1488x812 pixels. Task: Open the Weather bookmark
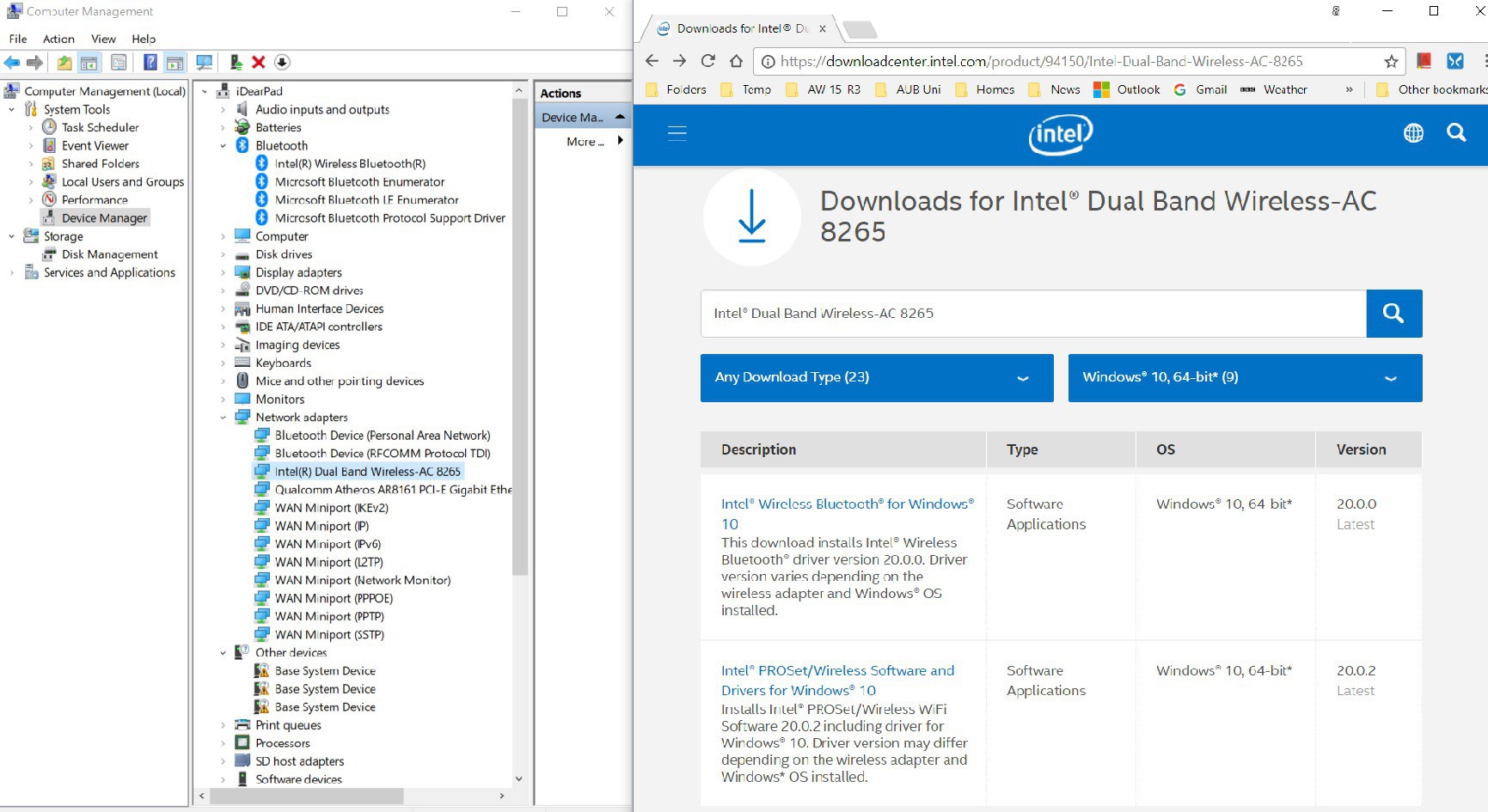coord(1274,89)
